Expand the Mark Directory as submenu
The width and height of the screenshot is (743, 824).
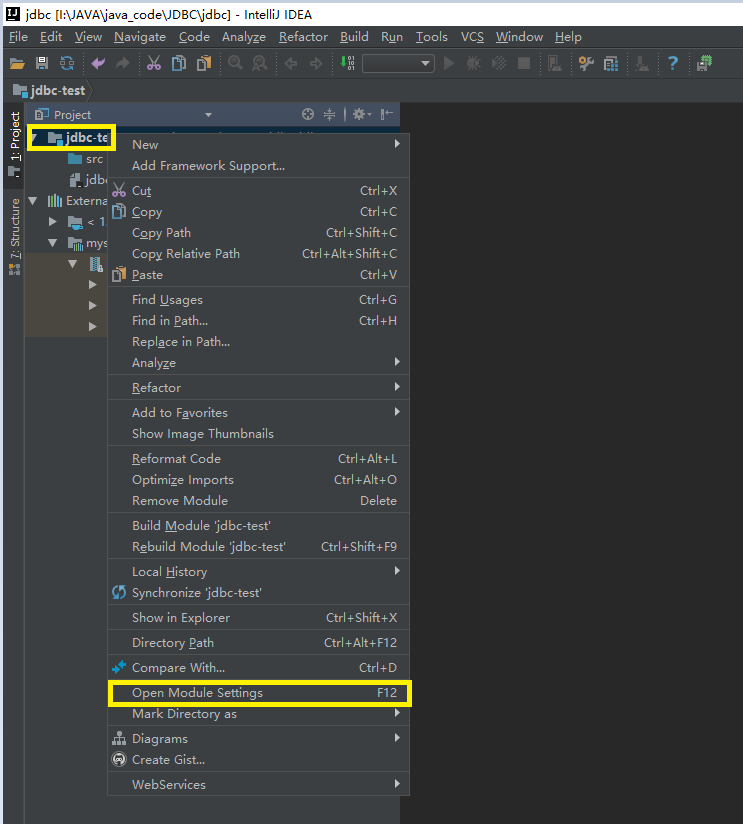click(258, 714)
